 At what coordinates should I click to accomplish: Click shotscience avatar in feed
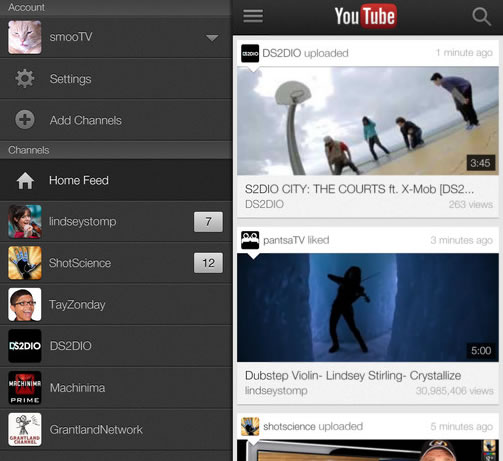(250, 426)
